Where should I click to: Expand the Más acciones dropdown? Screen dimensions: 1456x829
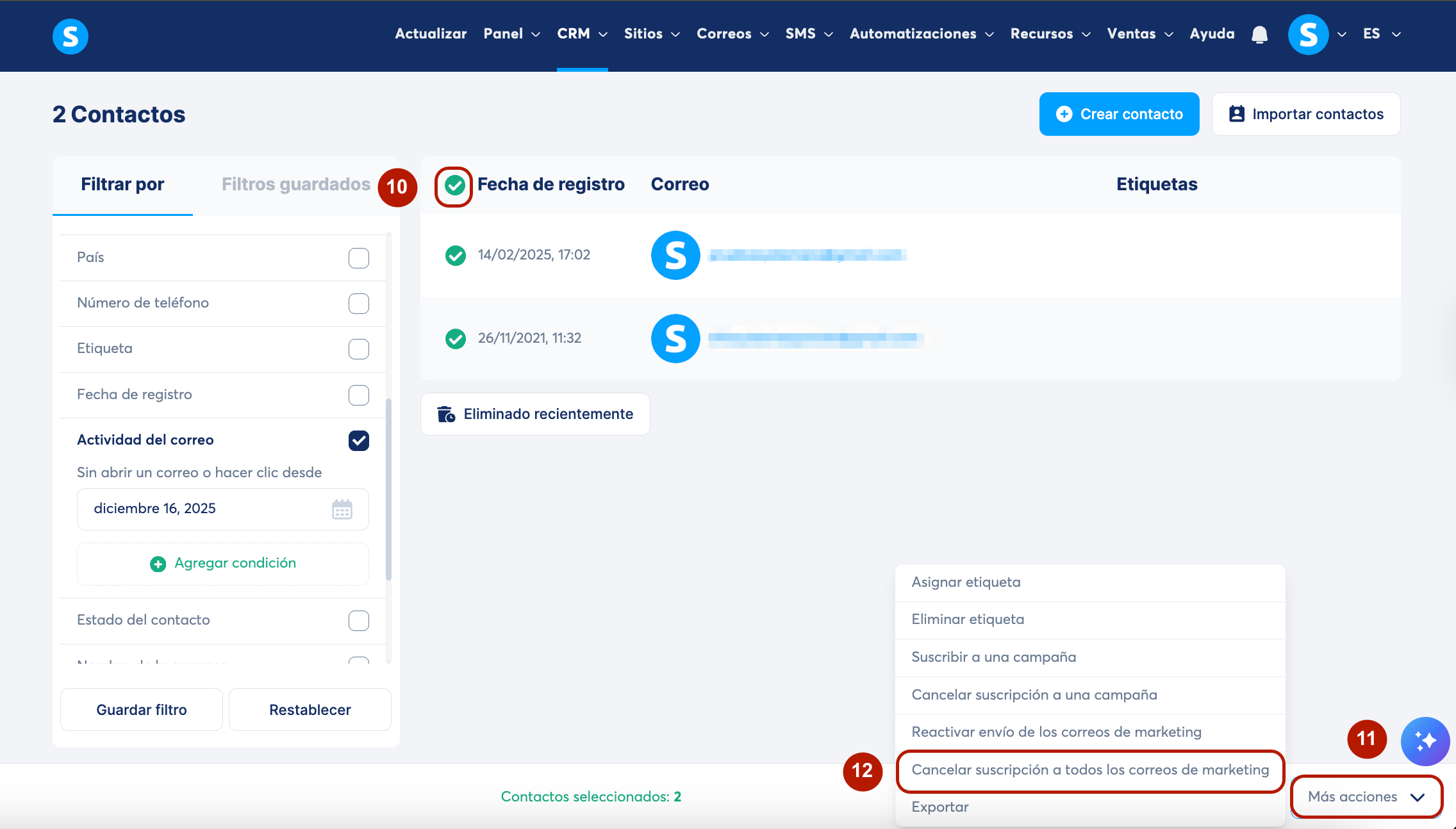coord(1366,796)
